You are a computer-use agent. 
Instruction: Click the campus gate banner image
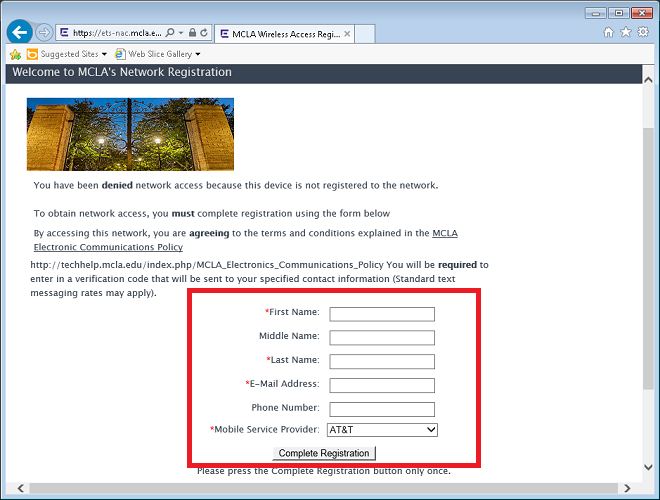click(x=130, y=134)
